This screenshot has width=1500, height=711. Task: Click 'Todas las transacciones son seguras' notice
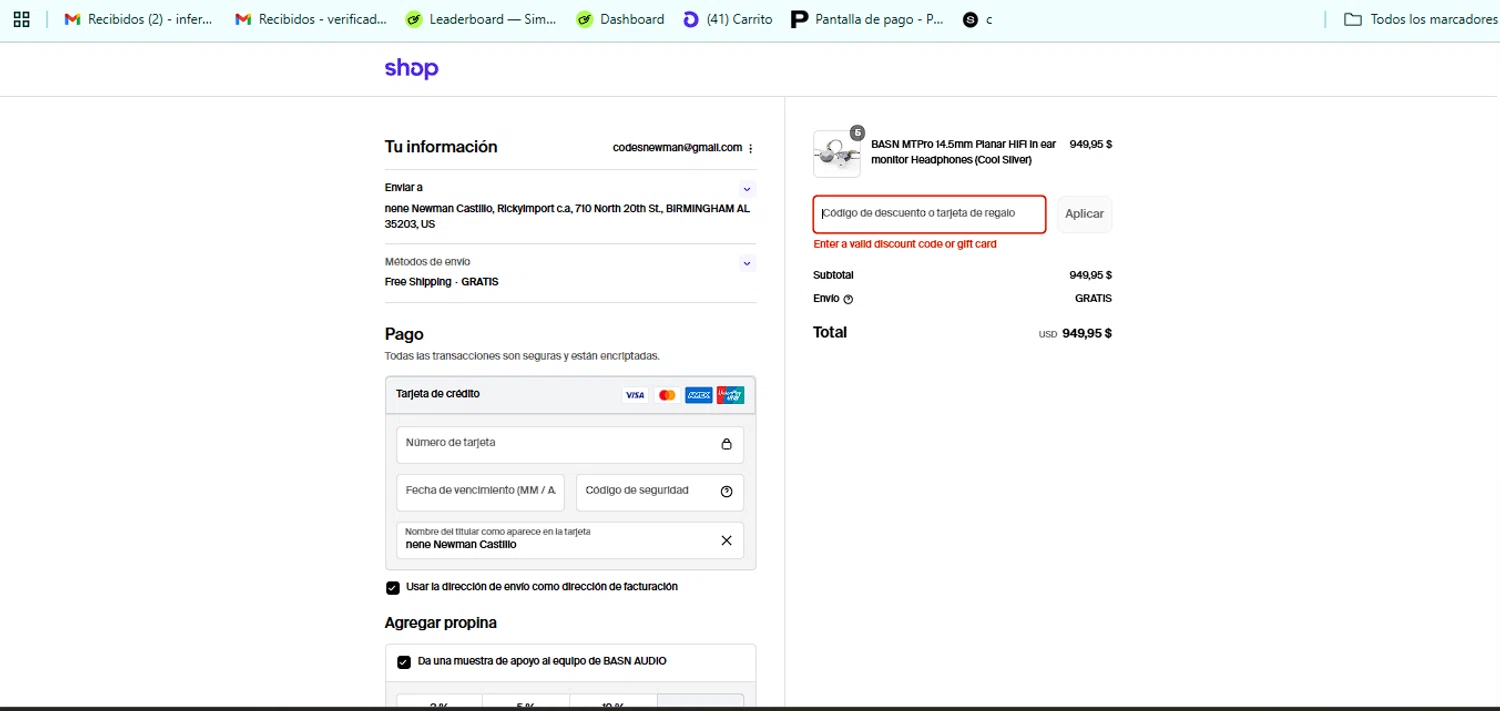[x=522, y=356]
